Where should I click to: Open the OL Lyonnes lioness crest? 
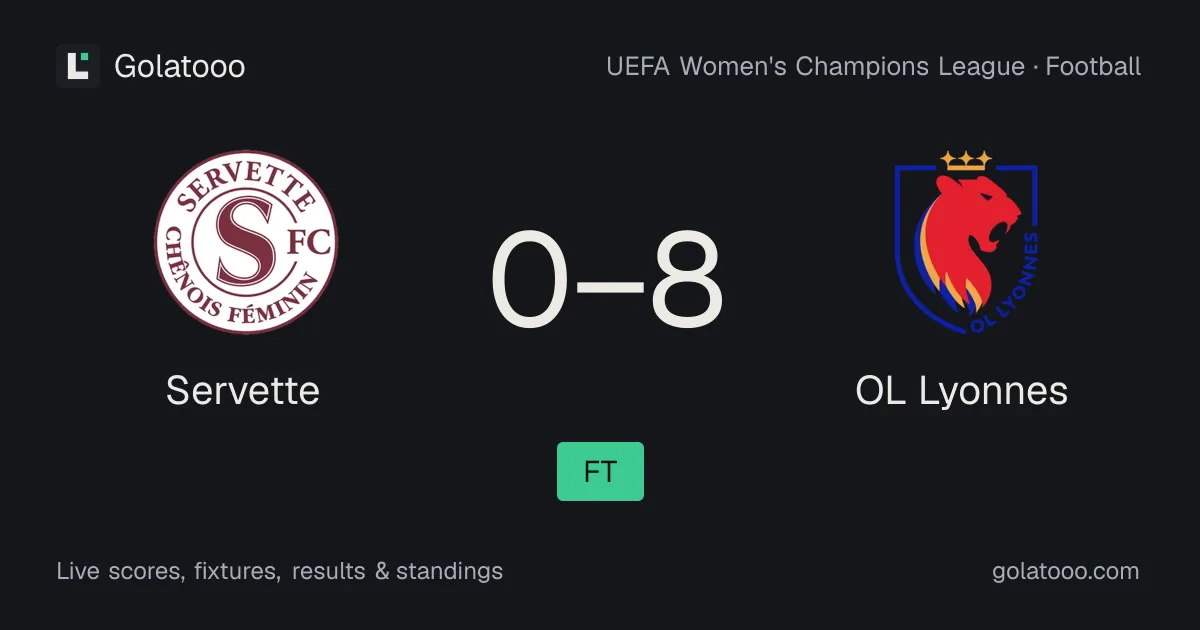tap(966, 241)
